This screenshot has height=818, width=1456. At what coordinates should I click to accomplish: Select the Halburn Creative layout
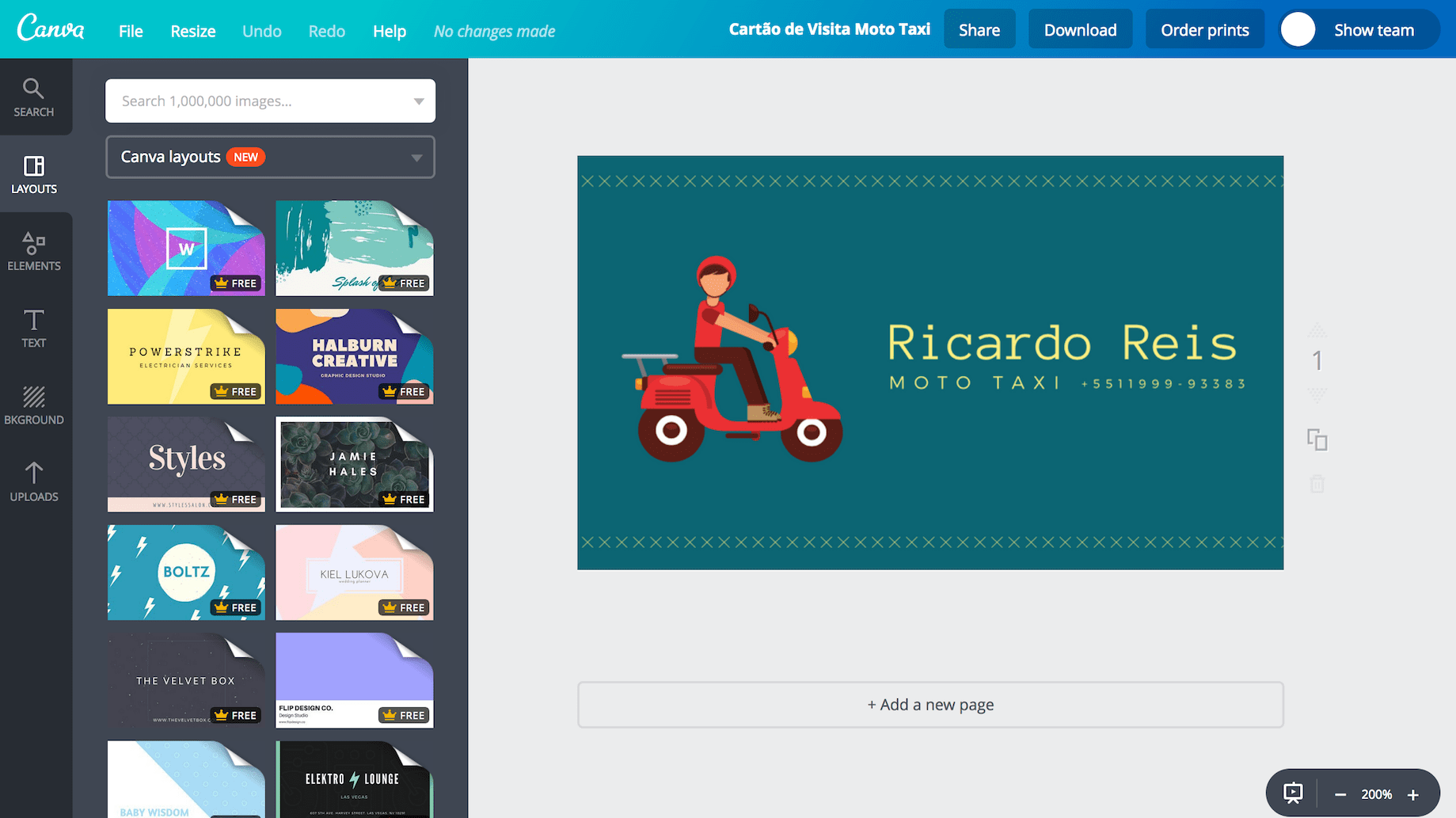point(355,356)
